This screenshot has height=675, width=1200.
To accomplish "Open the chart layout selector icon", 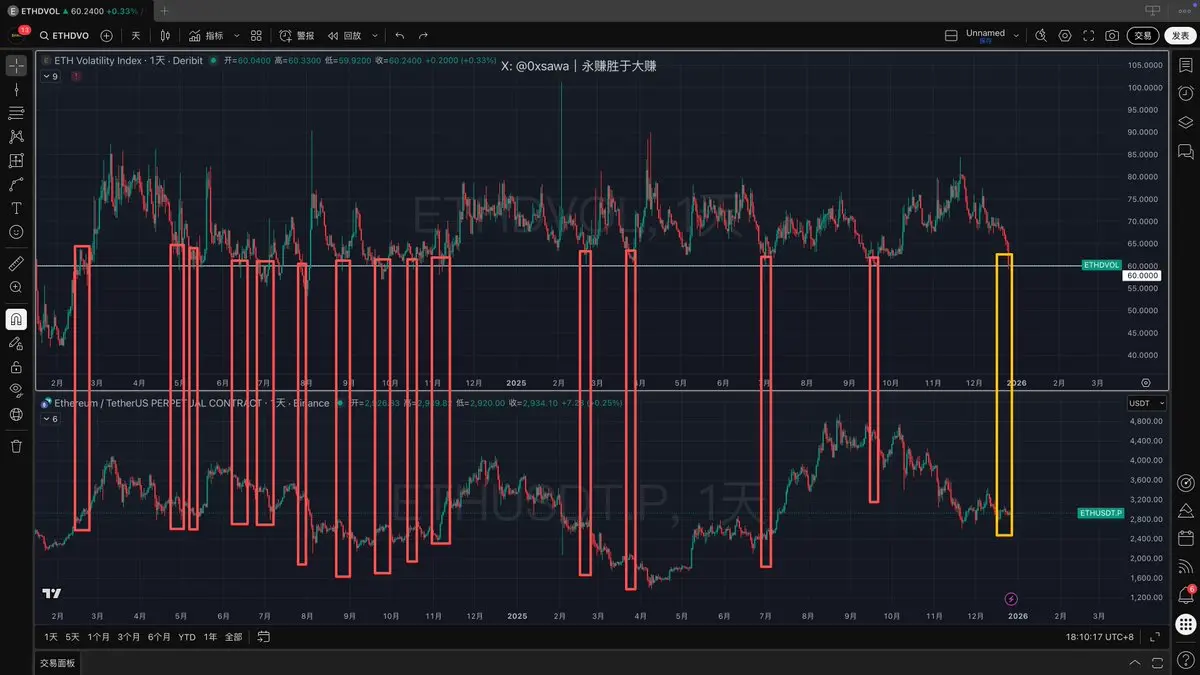I will click(951, 35).
